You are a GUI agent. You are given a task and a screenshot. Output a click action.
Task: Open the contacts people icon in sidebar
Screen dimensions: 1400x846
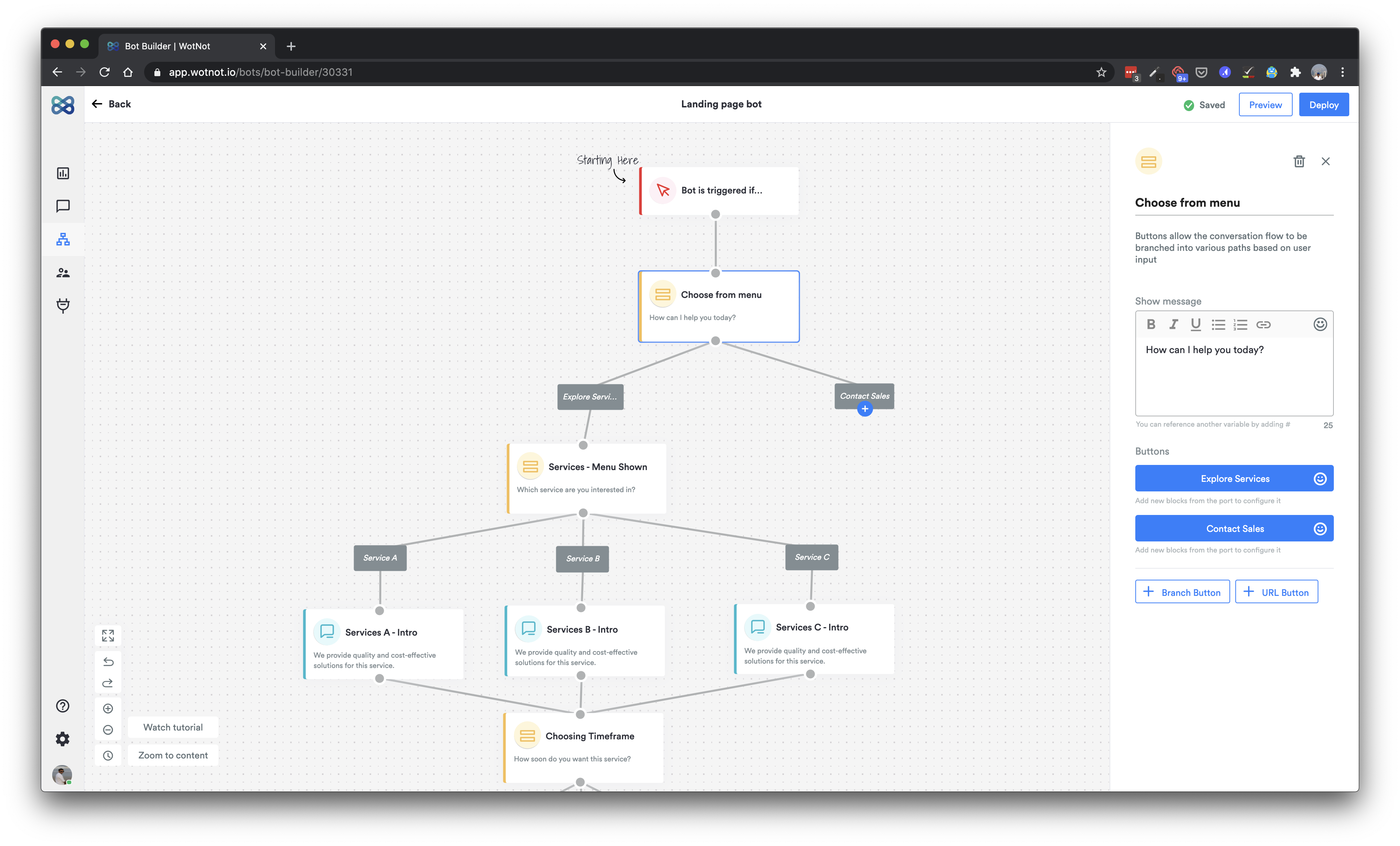[63, 273]
